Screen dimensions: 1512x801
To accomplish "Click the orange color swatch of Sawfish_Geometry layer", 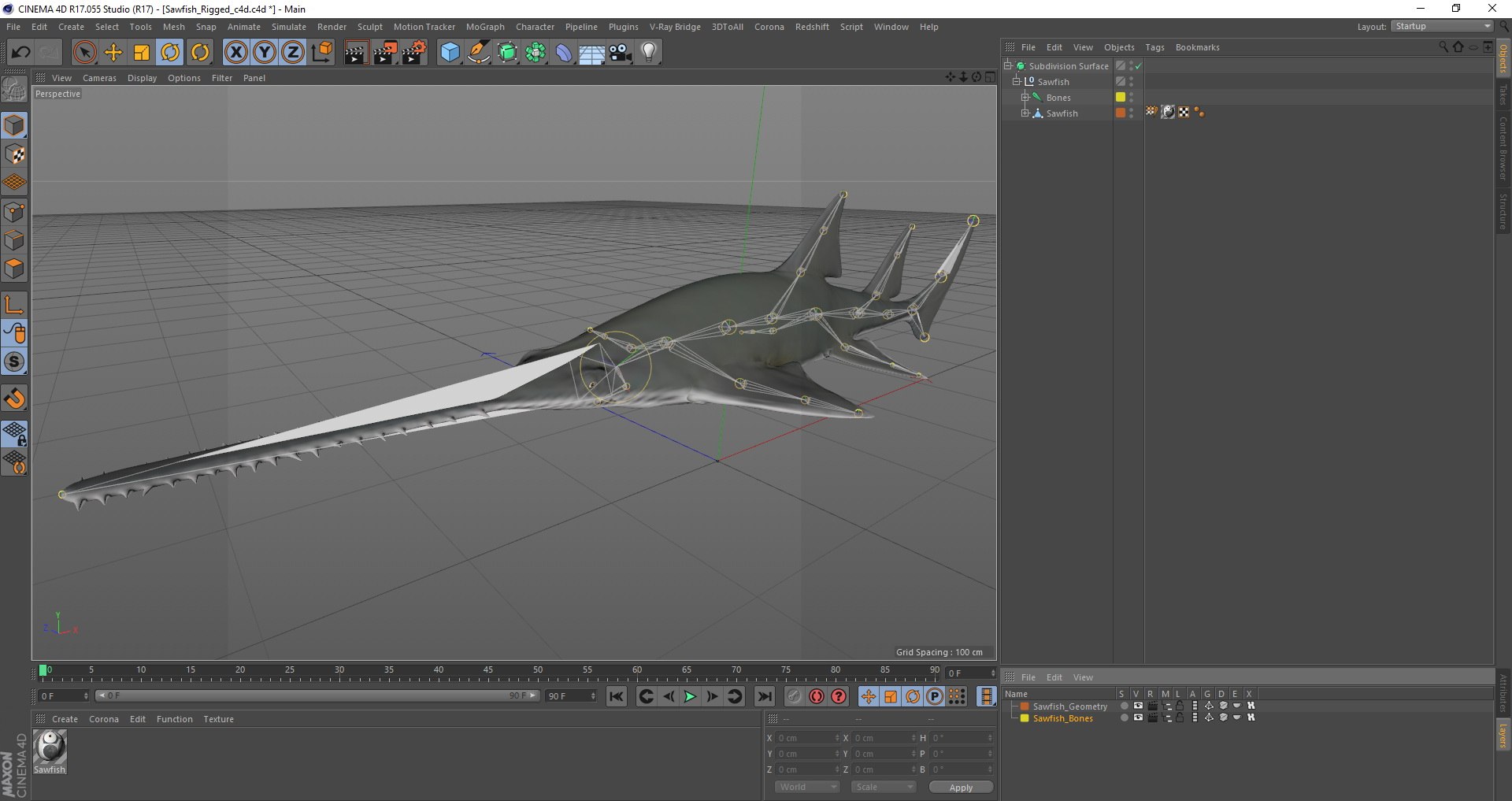I will click(1025, 706).
